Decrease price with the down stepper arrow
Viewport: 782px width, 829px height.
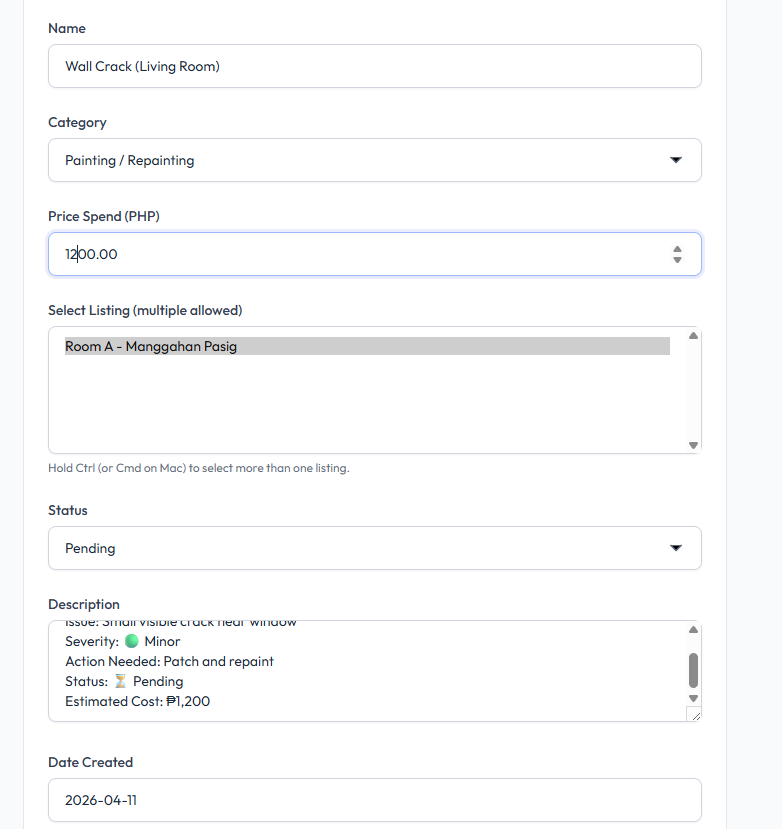coord(677,260)
